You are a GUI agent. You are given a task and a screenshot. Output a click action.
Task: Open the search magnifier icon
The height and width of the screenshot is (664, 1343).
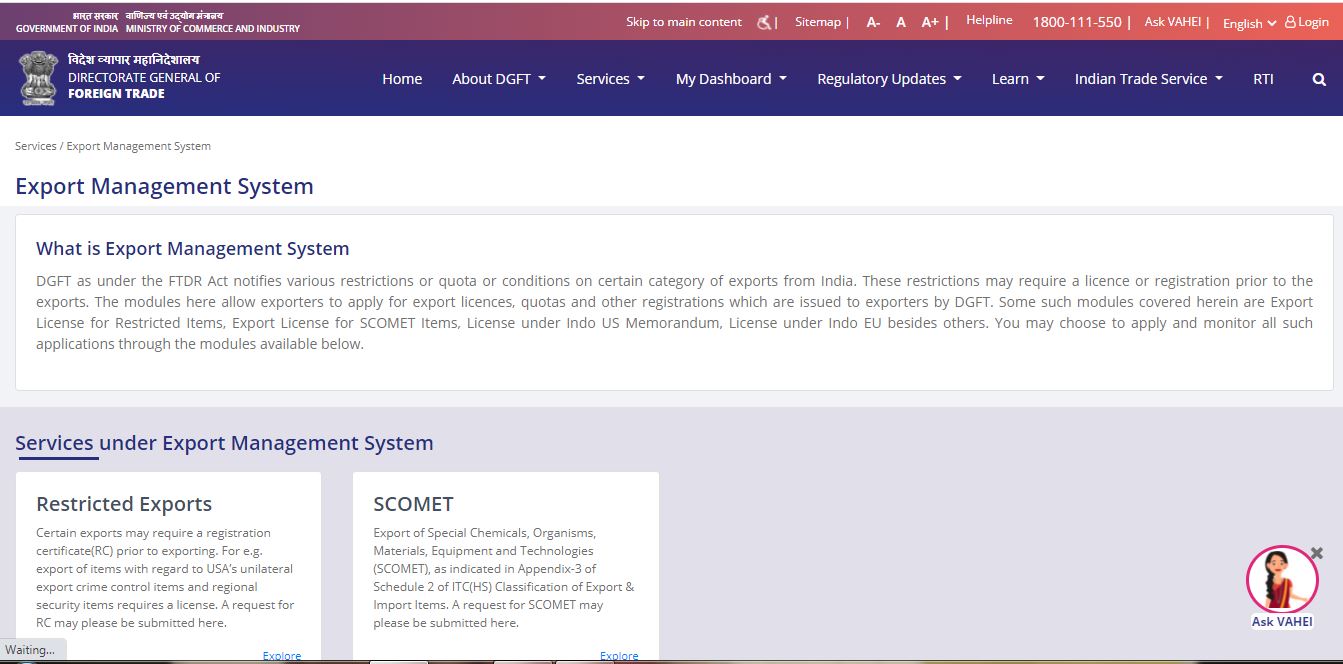coord(1319,78)
